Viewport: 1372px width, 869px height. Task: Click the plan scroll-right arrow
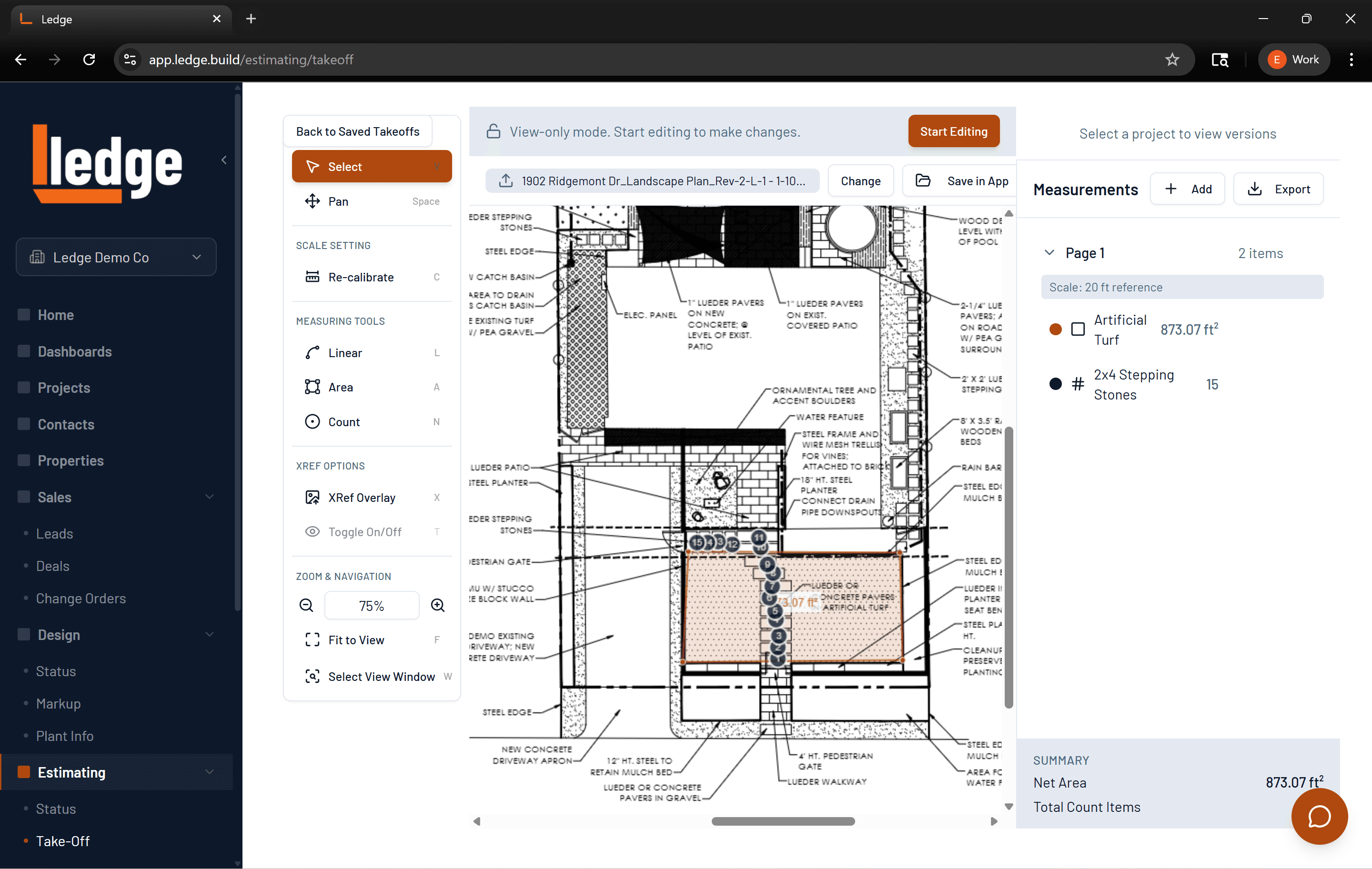coord(994,821)
